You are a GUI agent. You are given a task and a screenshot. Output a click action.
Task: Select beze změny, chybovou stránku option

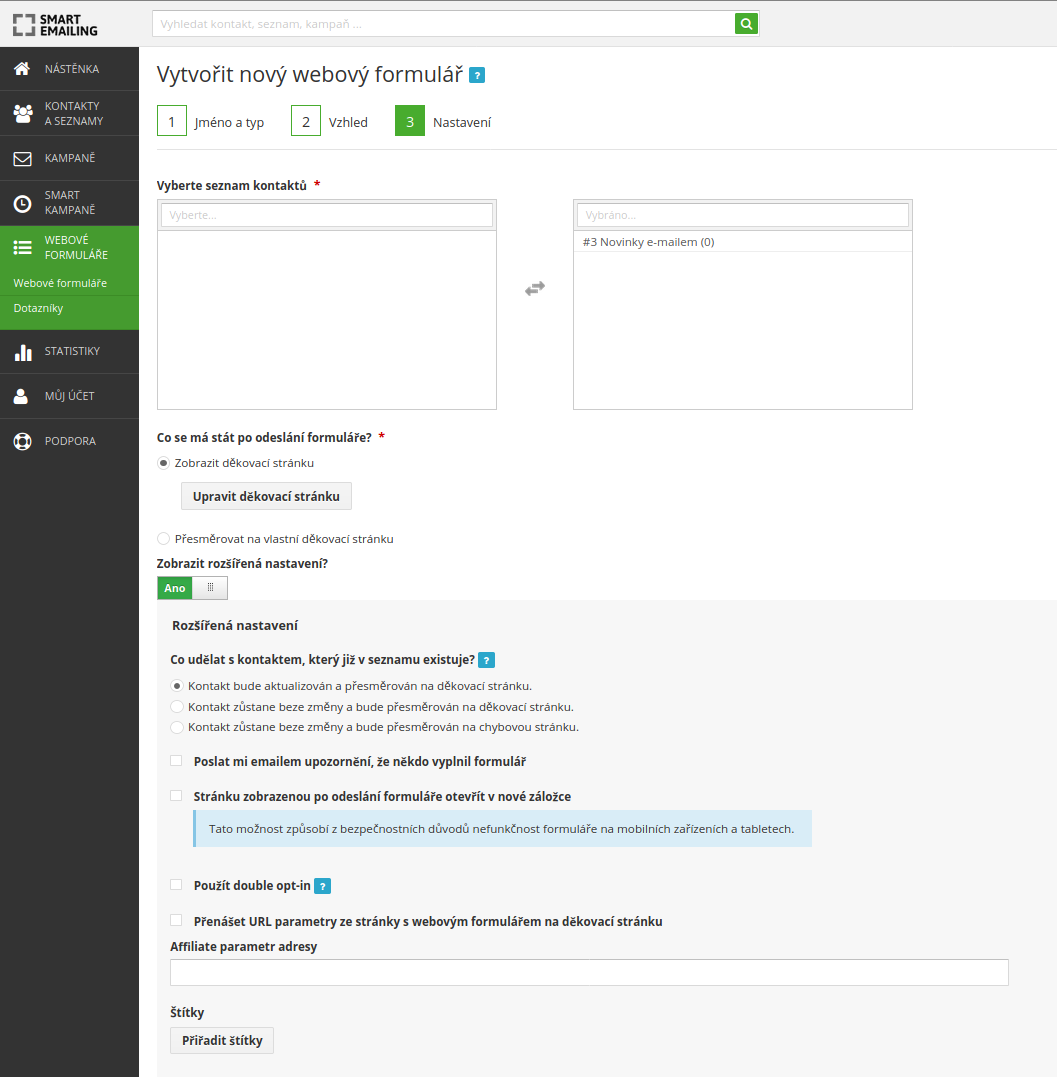click(177, 727)
